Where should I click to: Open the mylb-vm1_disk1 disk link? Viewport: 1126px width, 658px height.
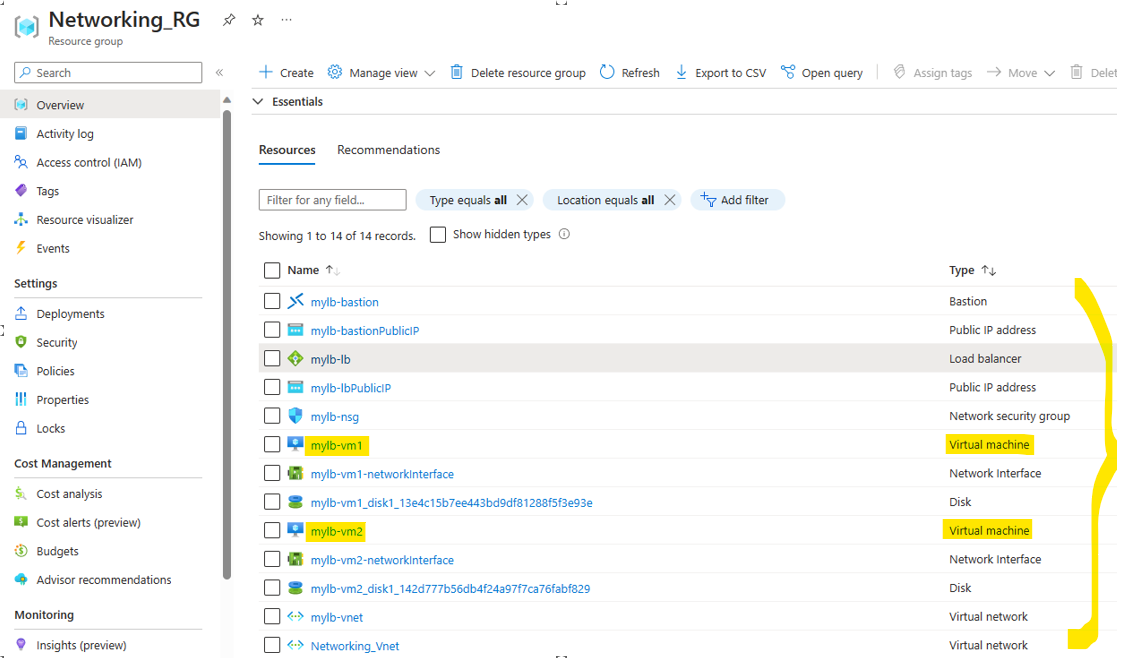[451, 503]
